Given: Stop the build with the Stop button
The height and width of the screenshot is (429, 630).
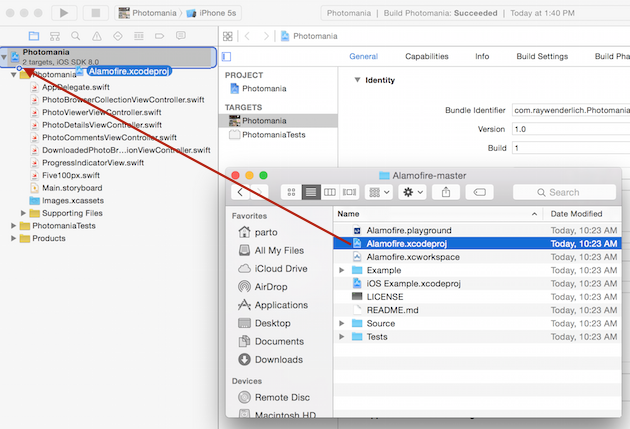Looking at the screenshot, I should coord(96,13).
